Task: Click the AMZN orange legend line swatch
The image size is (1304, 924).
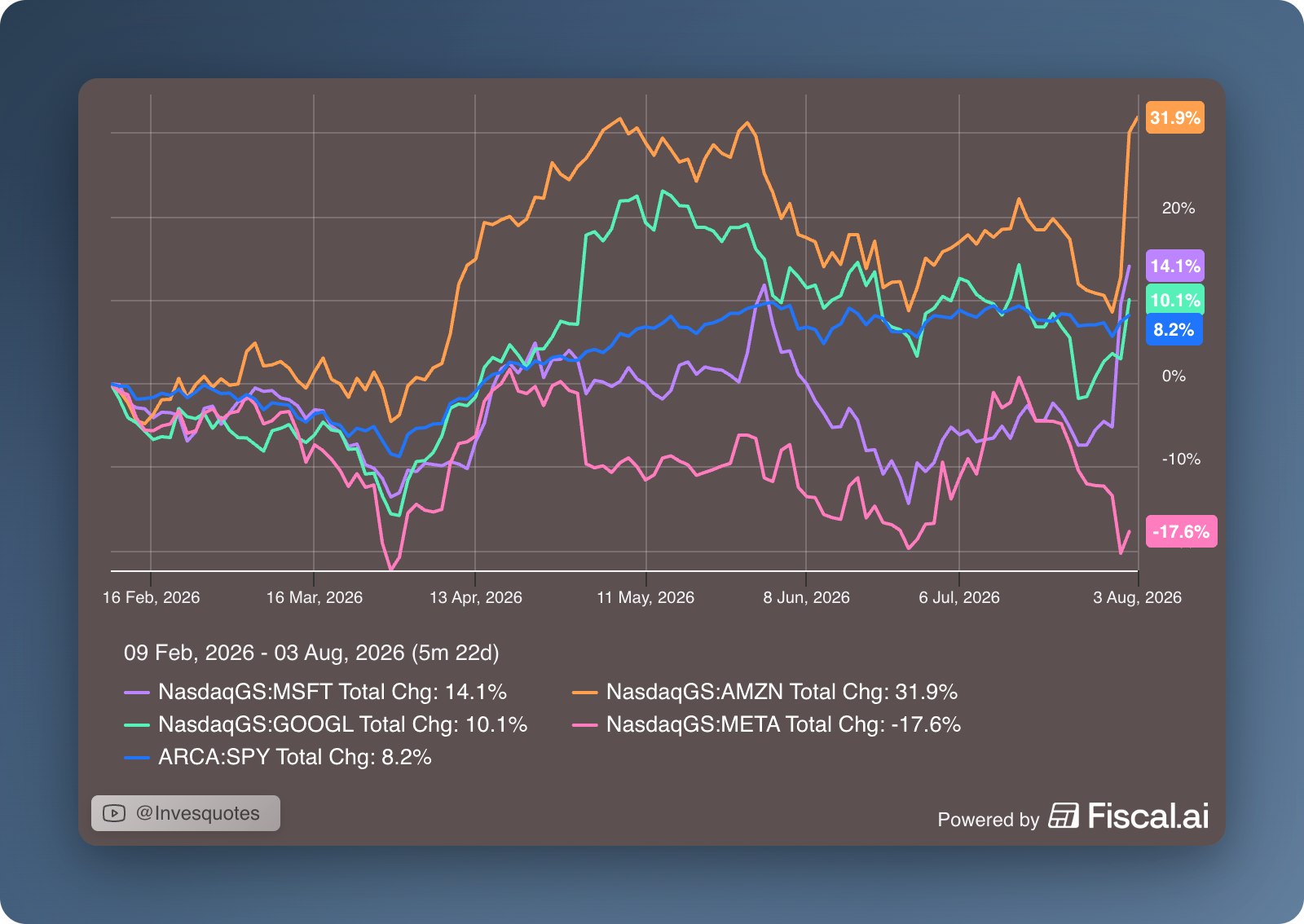Action: coord(585,693)
